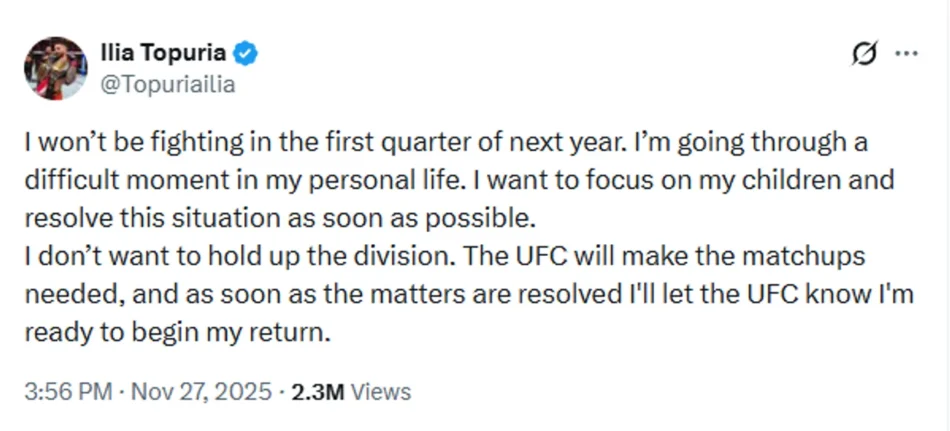This screenshot has height=431, width=950.
Task: Click the 2.3M view count number
Action: click(317, 392)
